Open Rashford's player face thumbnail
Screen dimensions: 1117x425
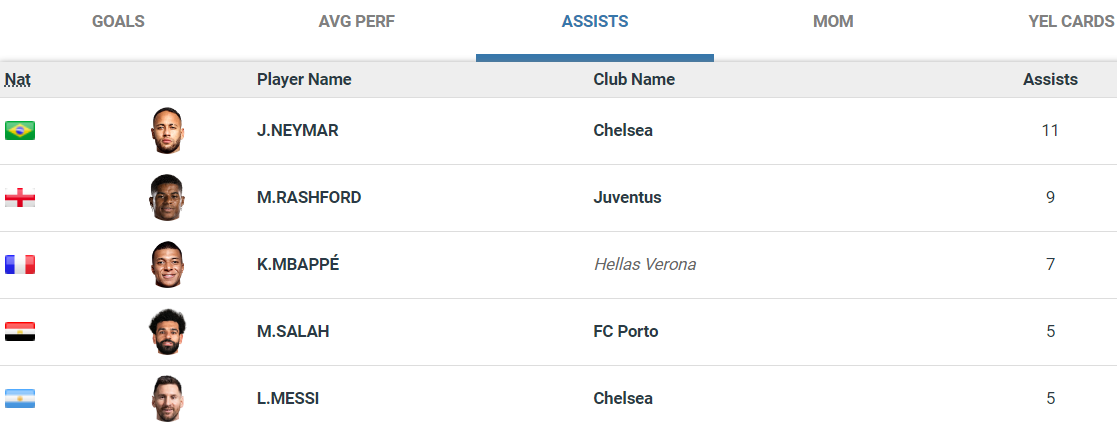click(168, 198)
